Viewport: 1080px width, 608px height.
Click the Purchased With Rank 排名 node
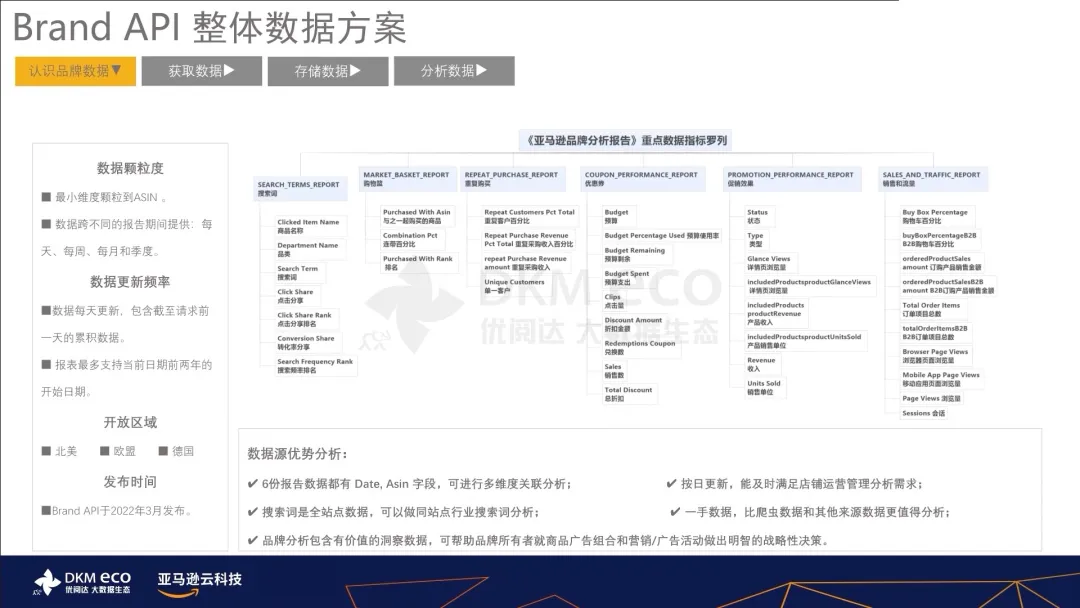tap(418, 263)
